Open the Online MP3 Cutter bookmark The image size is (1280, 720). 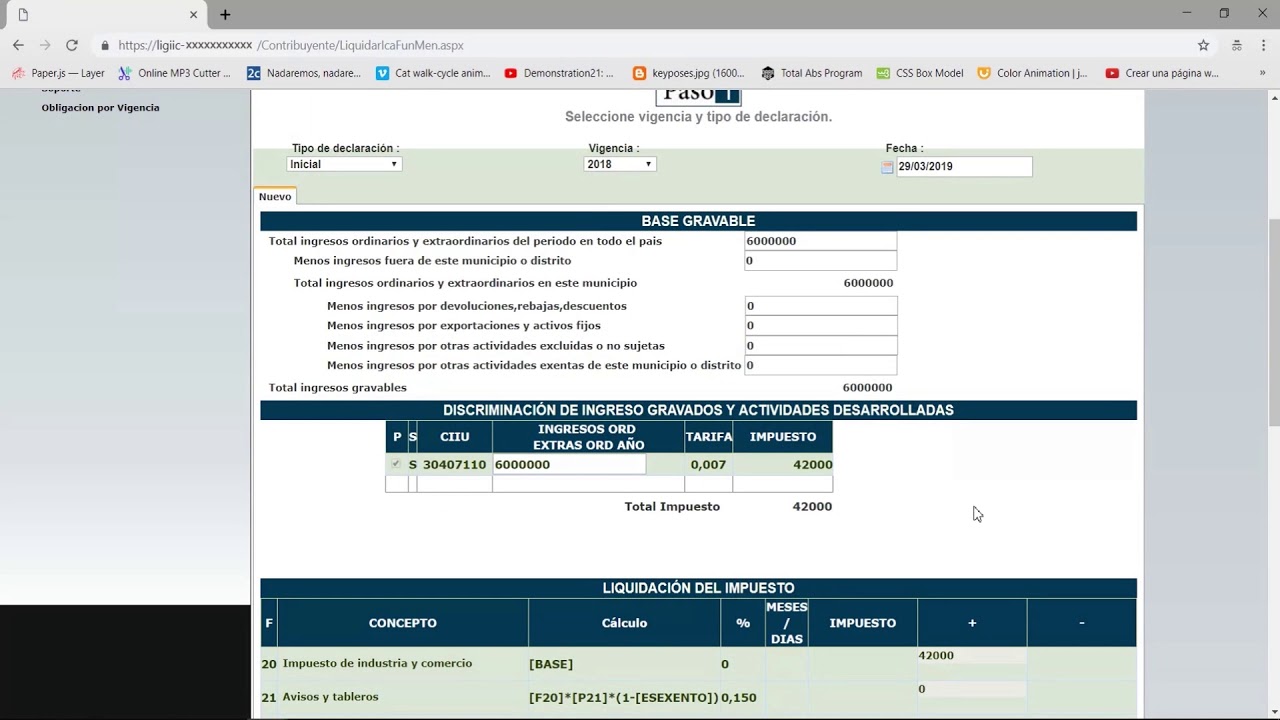pyautogui.click(x=174, y=73)
